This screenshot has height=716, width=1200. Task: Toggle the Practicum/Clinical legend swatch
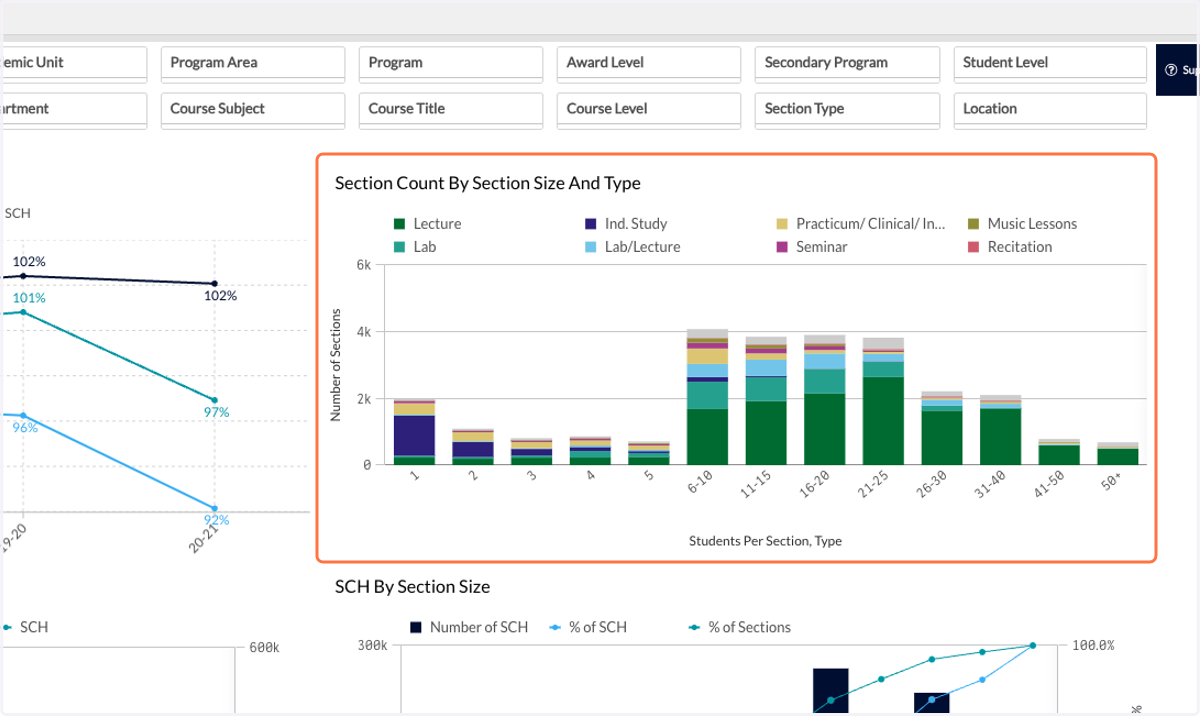[x=783, y=224]
